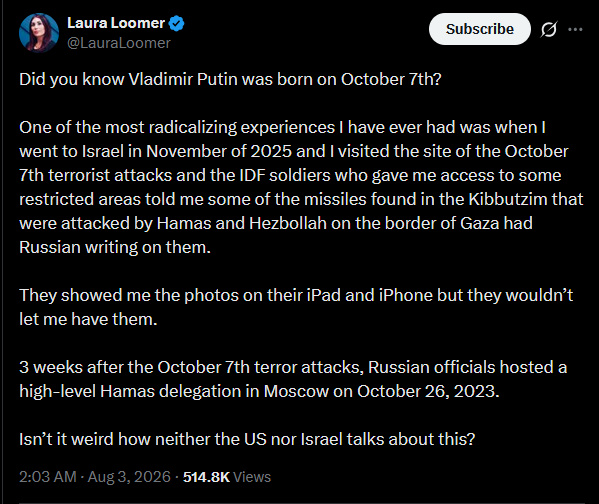Open Laura Loomer's profile picture

pos(39,33)
